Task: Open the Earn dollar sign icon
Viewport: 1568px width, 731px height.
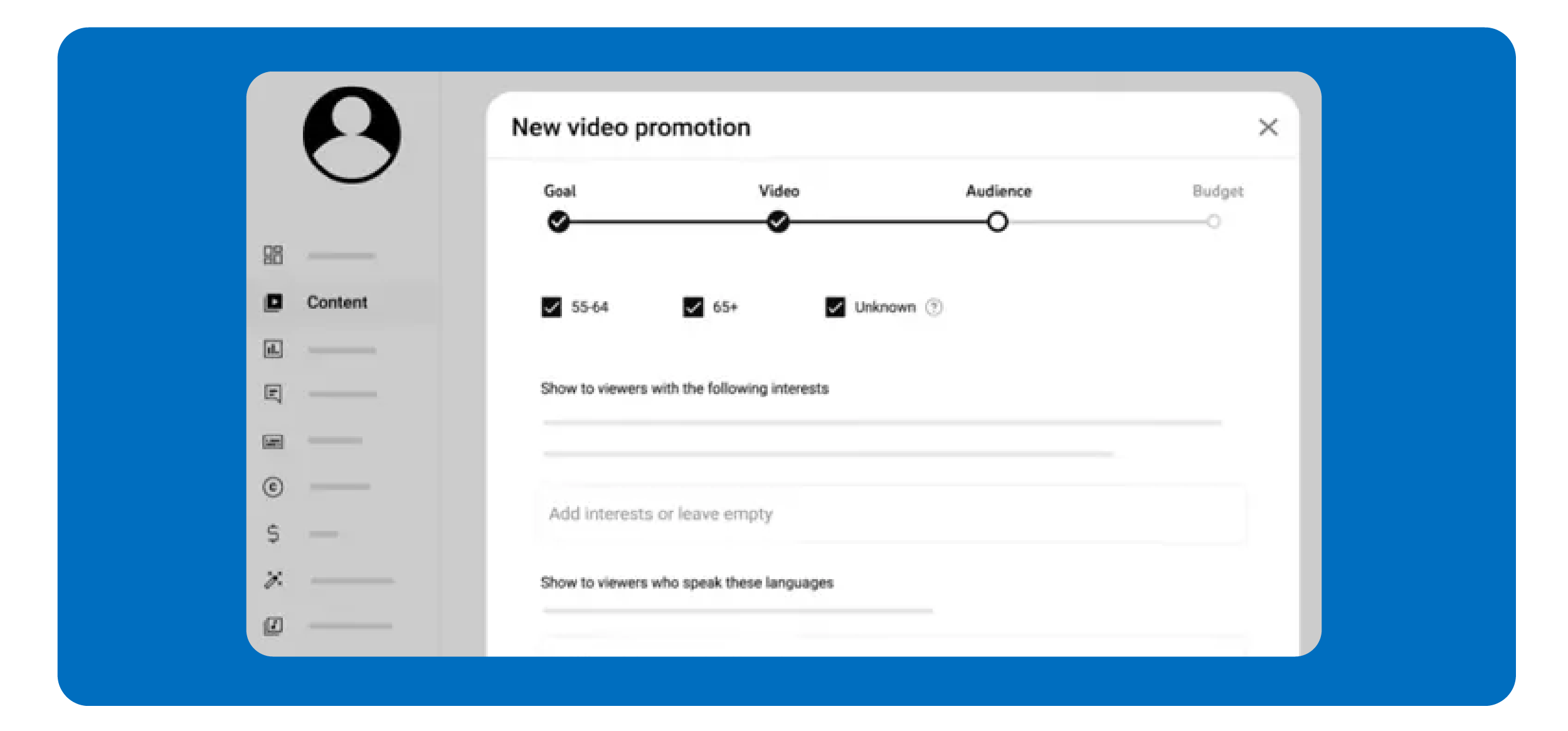Action: (x=273, y=533)
